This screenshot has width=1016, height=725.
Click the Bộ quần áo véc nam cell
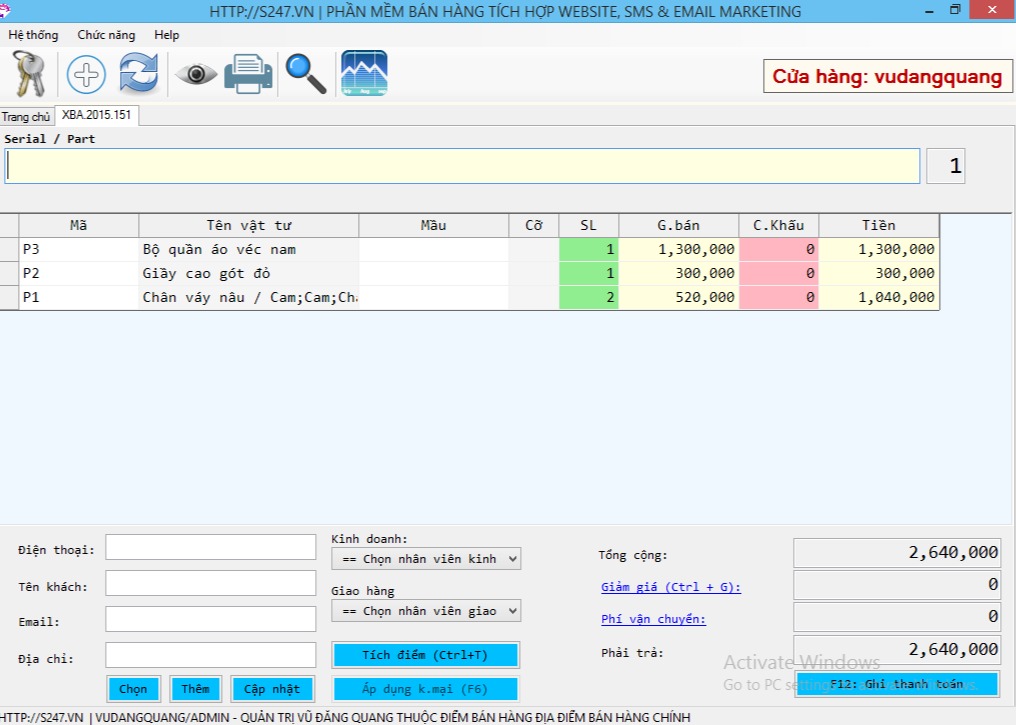(x=249, y=249)
